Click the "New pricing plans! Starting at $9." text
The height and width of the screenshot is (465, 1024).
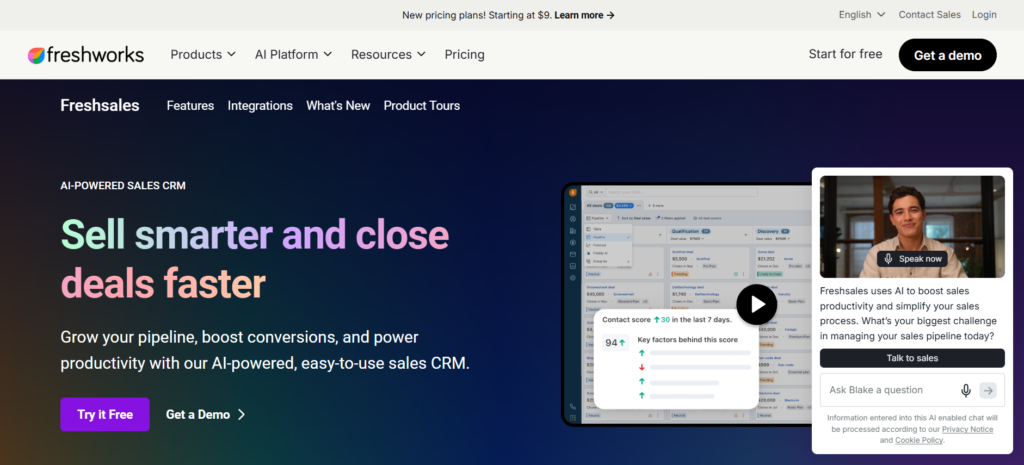[477, 14]
